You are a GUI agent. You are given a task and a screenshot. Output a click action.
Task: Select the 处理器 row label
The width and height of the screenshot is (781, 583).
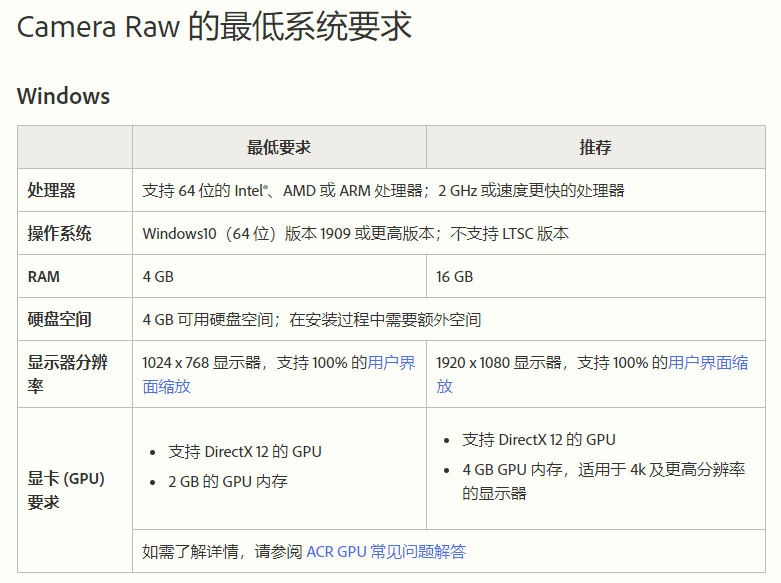tap(51, 190)
